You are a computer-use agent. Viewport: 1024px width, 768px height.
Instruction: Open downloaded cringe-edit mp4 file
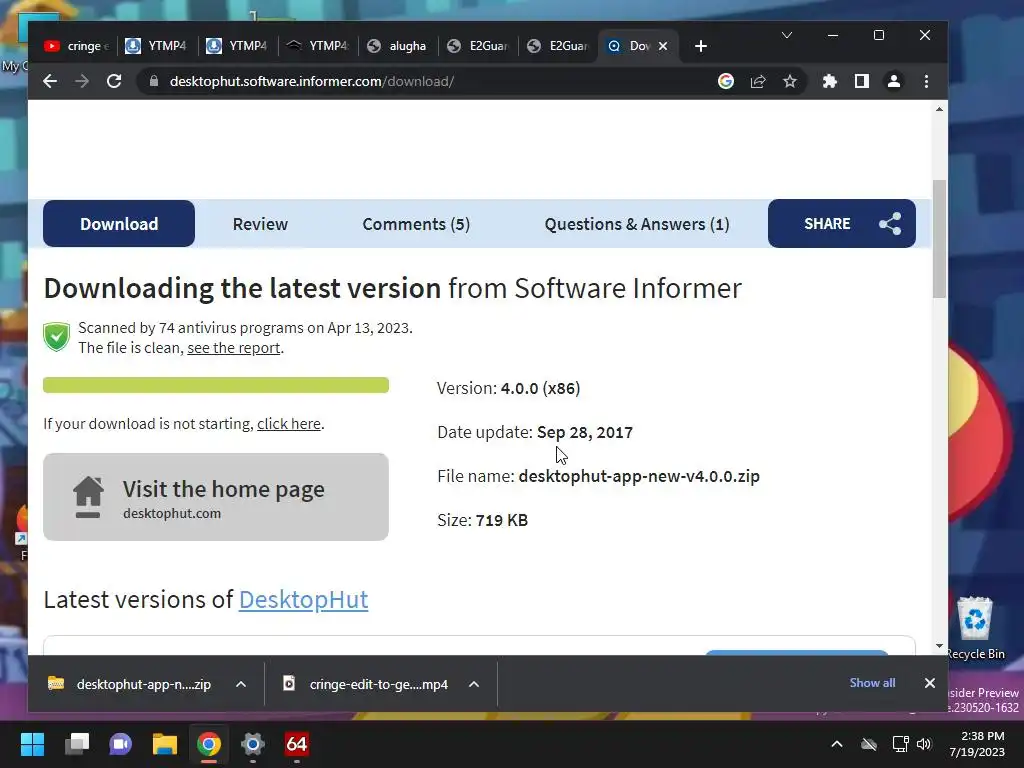366,684
